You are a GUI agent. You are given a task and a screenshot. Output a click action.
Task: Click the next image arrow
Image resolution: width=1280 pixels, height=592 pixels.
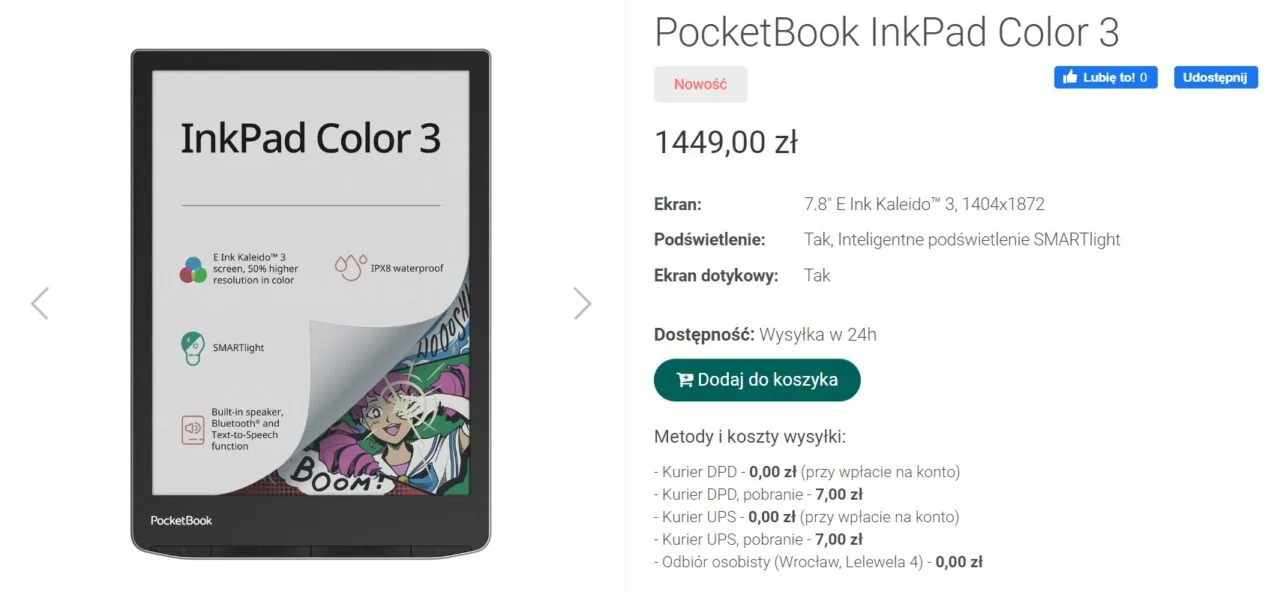pos(582,303)
